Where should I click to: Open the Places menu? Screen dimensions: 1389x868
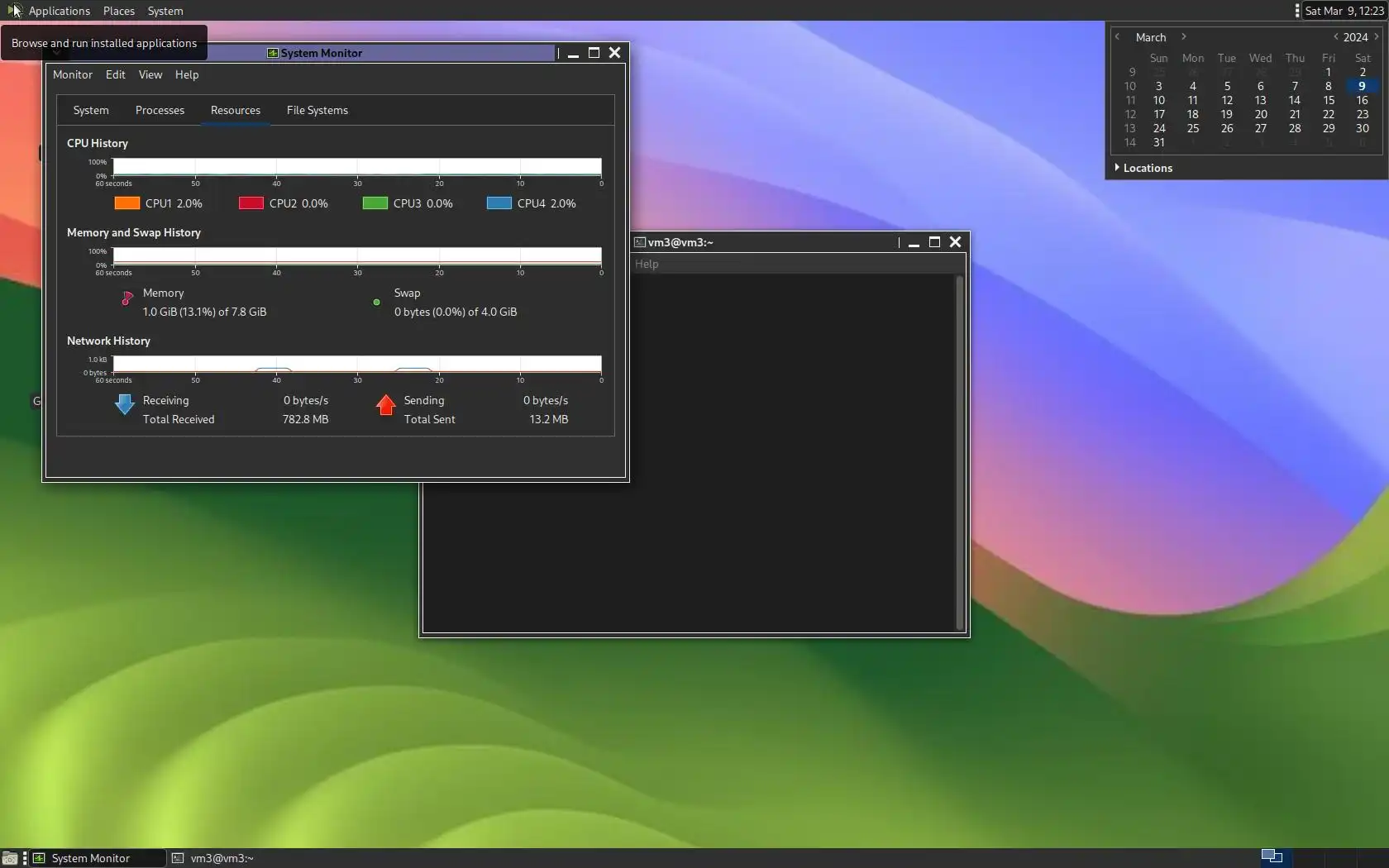tap(119, 11)
